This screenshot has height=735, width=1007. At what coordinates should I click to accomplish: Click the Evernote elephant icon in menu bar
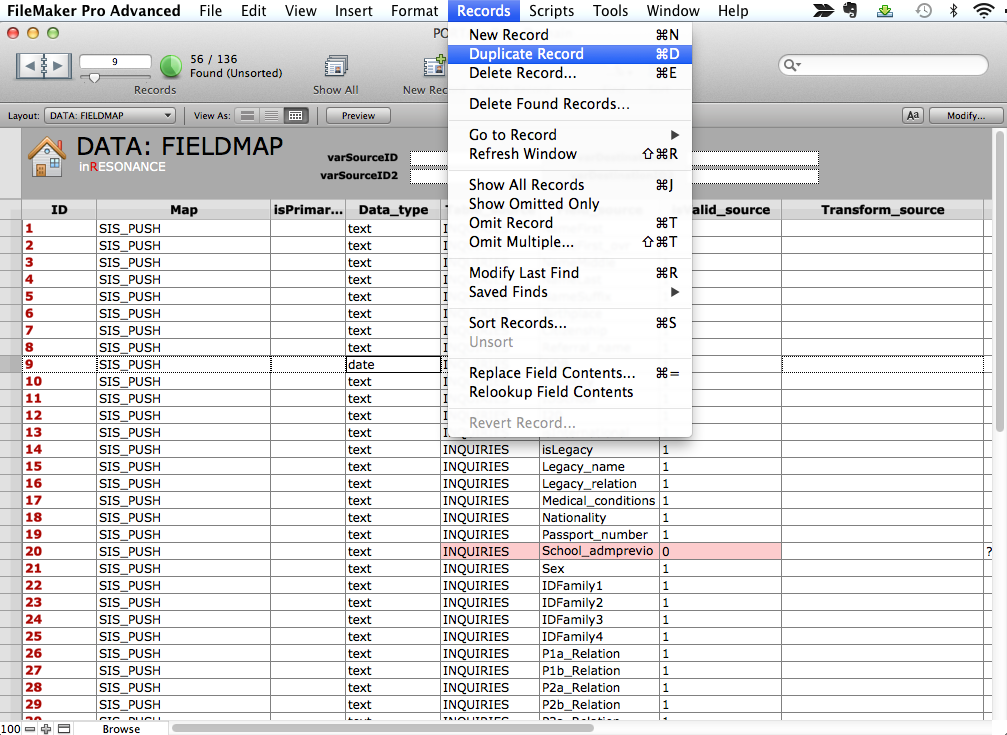pyautogui.click(x=851, y=10)
